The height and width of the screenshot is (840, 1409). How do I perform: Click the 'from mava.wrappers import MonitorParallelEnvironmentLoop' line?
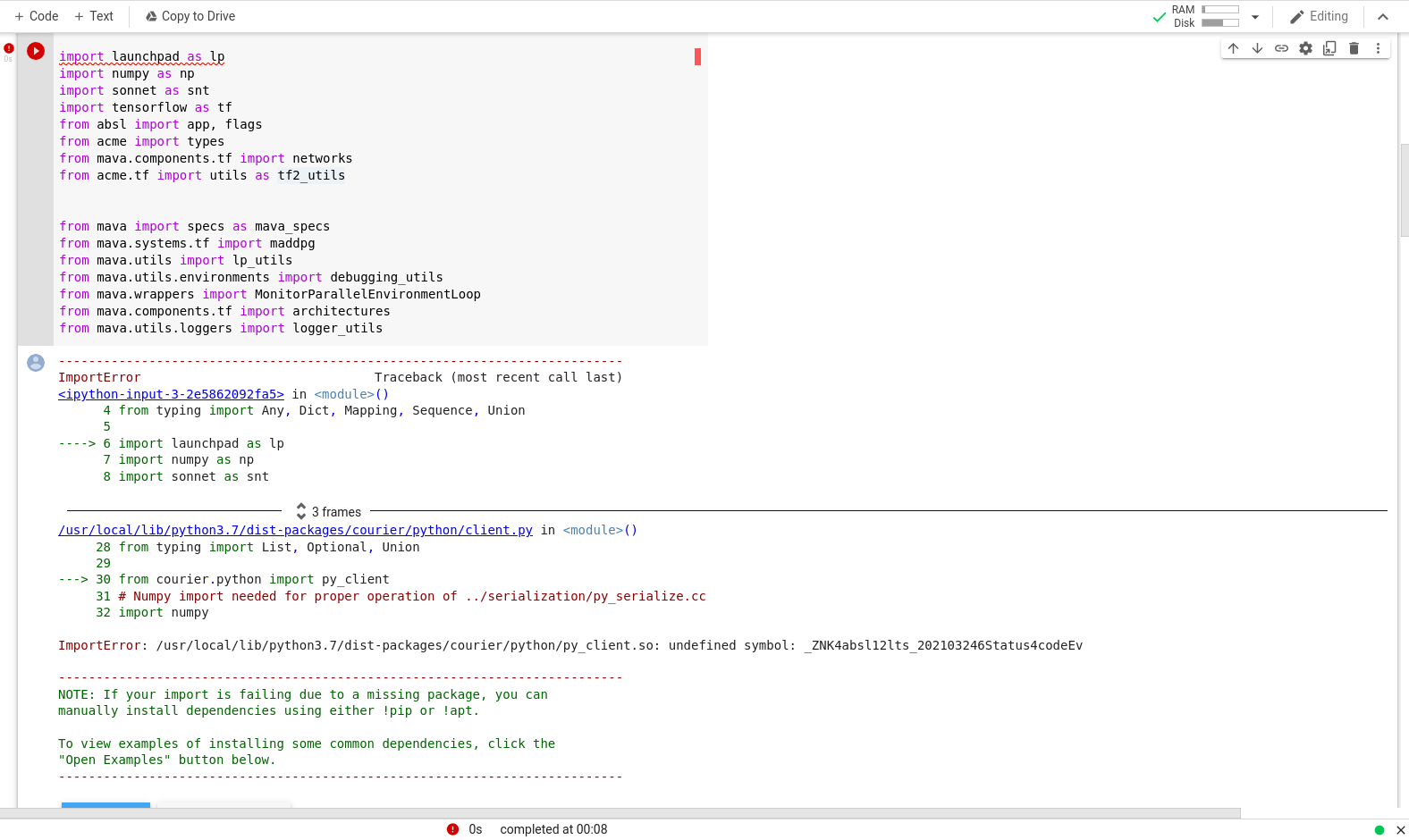(270, 294)
